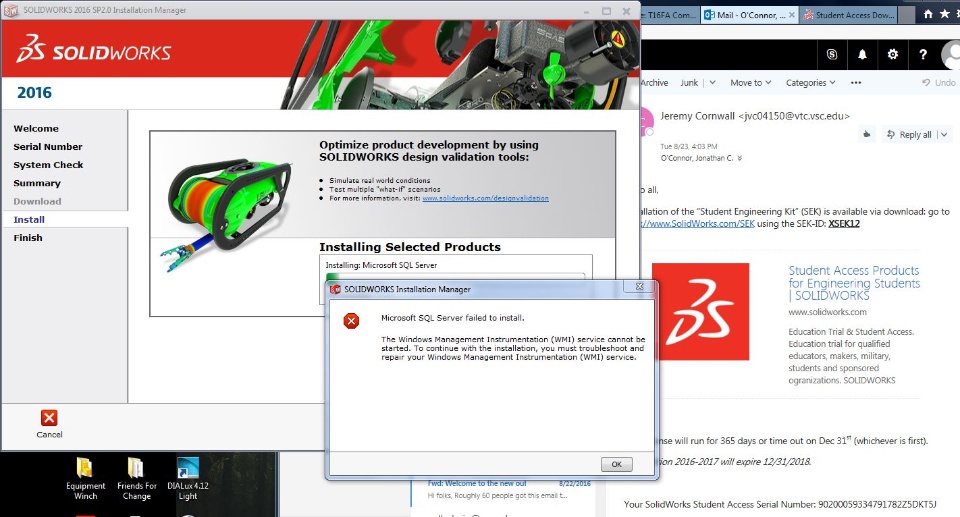Click Reply all on the email
Viewport: 960px width, 517px height.
pyautogui.click(x=909, y=135)
